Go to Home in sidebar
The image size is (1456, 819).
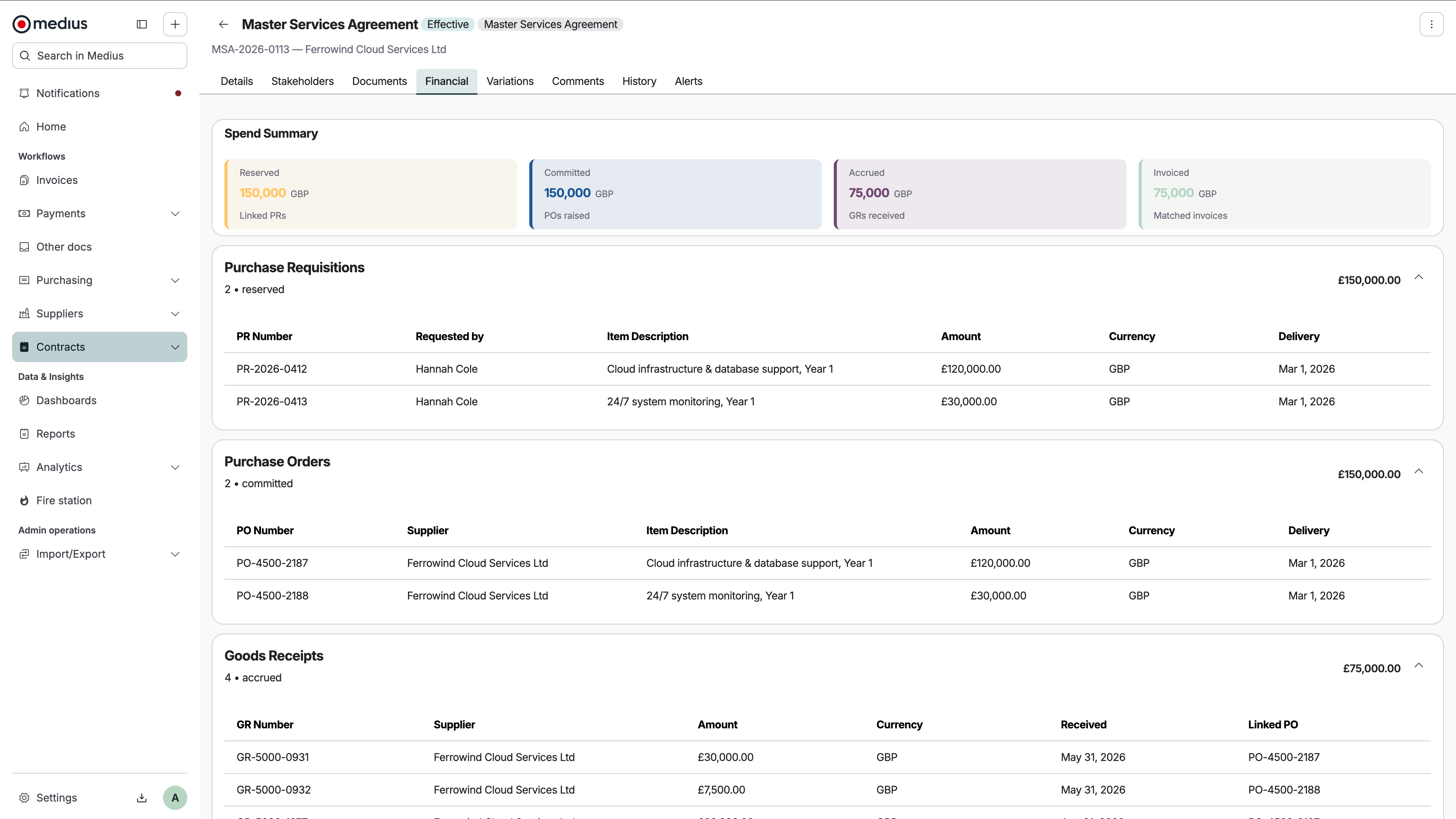click(x=99, y=127)
